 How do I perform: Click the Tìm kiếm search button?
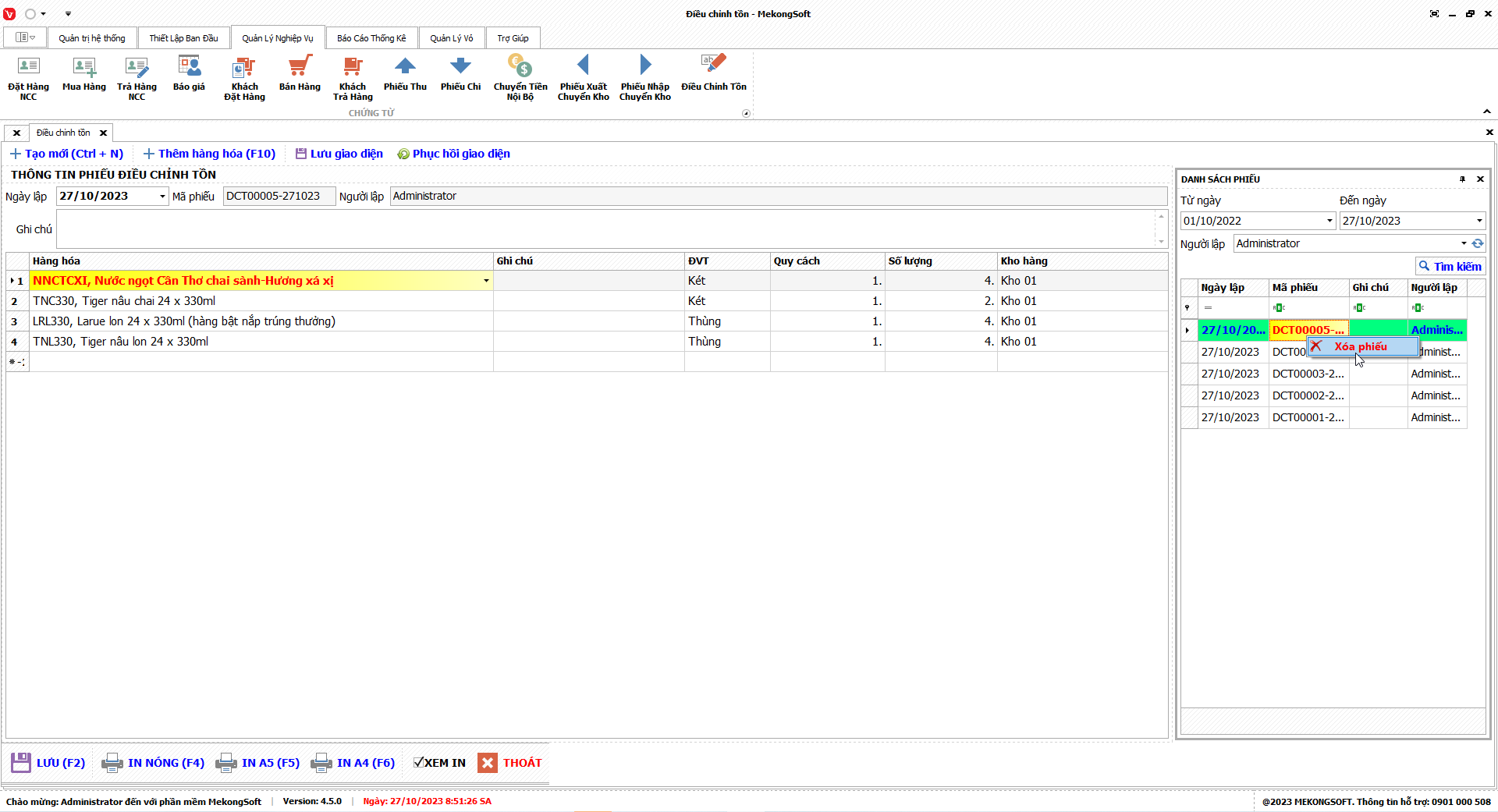(x=1450, y=266)
